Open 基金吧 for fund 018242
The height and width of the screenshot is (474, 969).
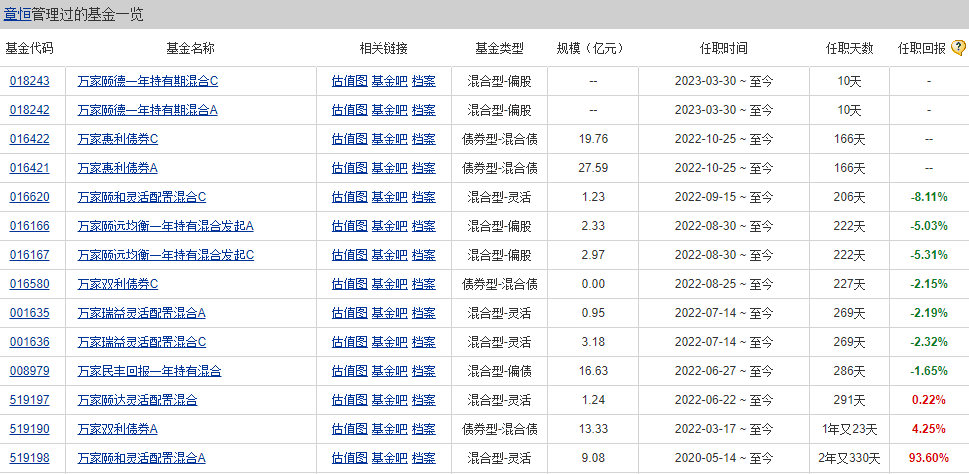[389, 110]
